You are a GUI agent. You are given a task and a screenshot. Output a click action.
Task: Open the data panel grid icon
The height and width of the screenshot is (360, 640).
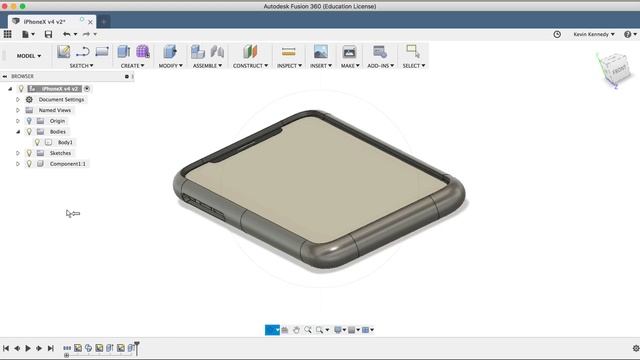[7, 34]
